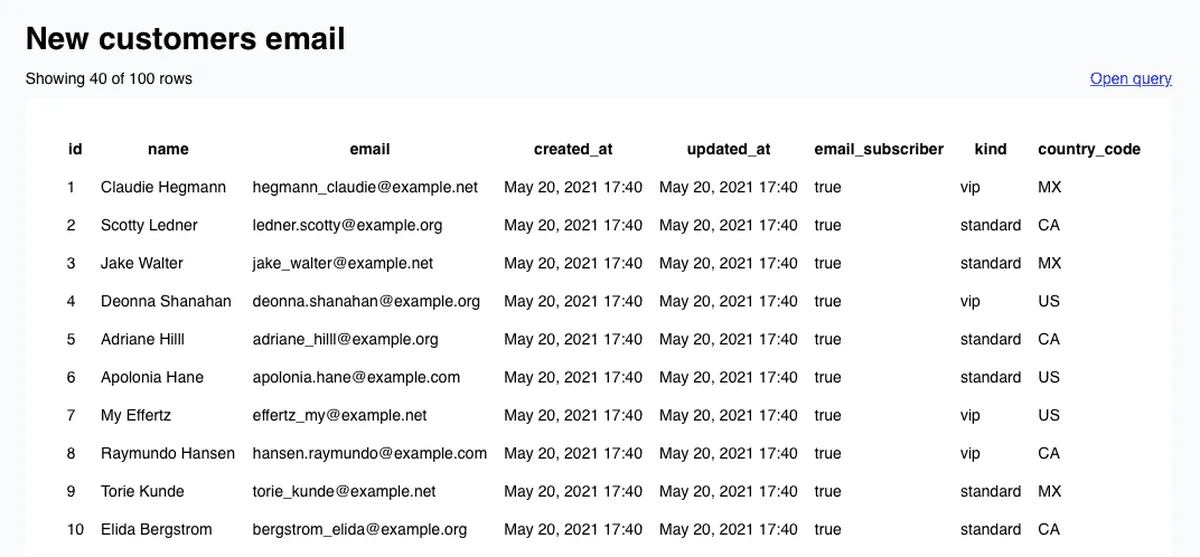Select the My Effertz name cell

click(x=136, y=415)
